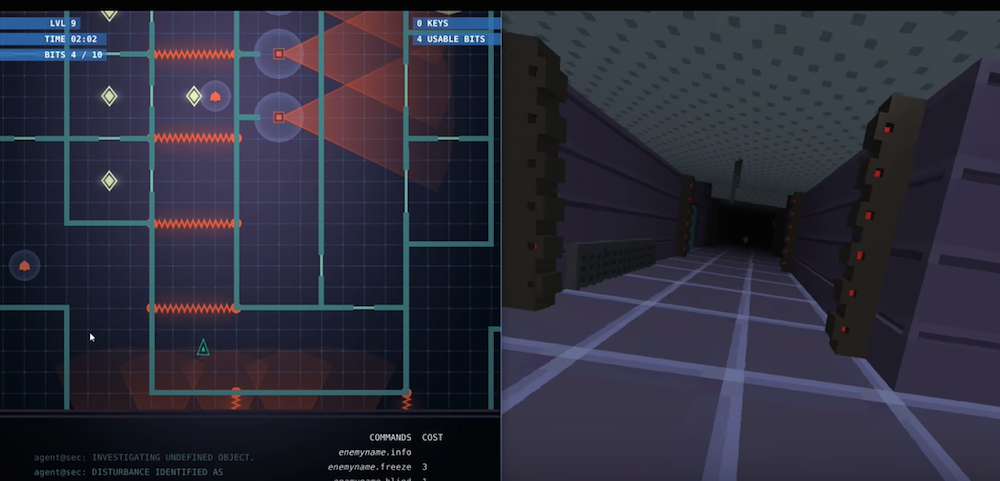Click the alarm bell beside the diamond bit

coord(216,97)
